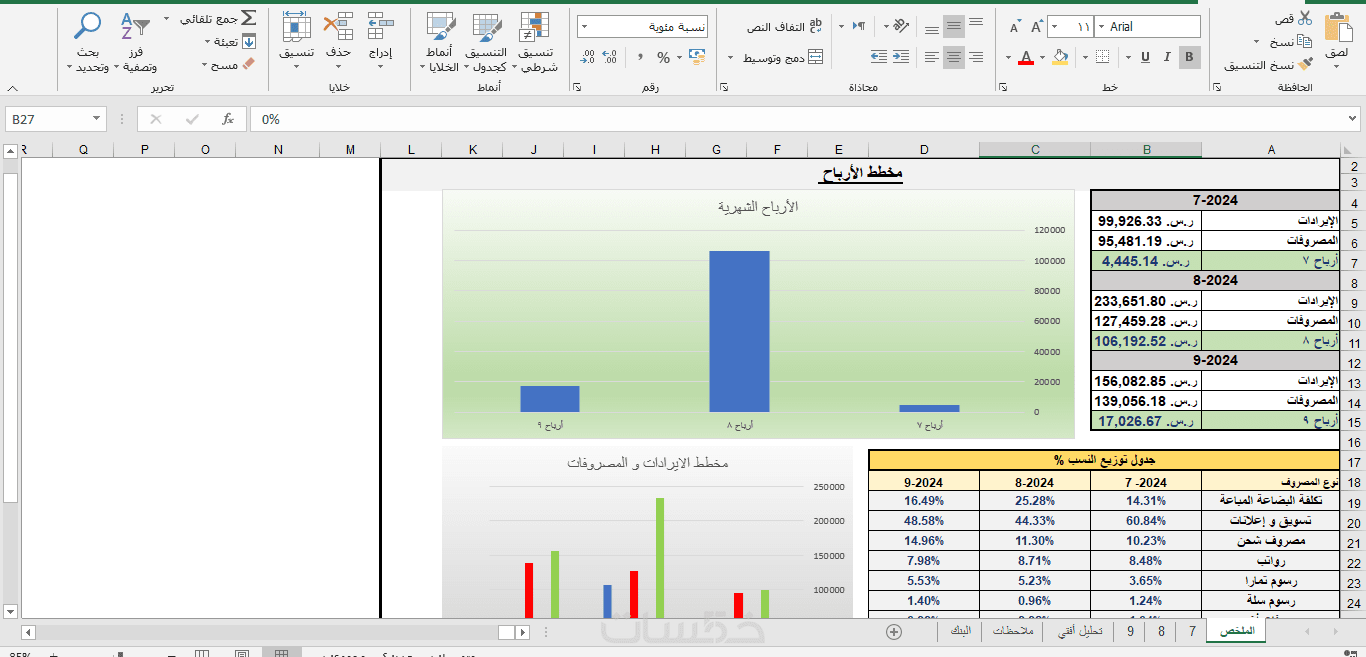The width and height of the screenshot is (1366, 657).
Task: Open the number format (نسبة مئوية) combo box
Action: click(x=642, y=27)
